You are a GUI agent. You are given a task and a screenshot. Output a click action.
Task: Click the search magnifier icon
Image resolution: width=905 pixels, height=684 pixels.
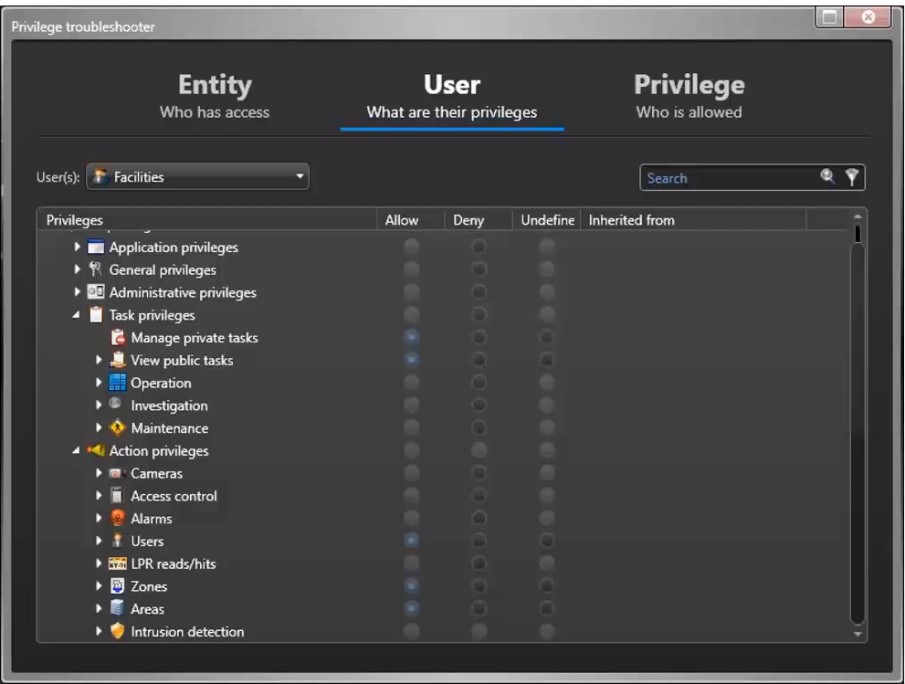pos(827,177)
